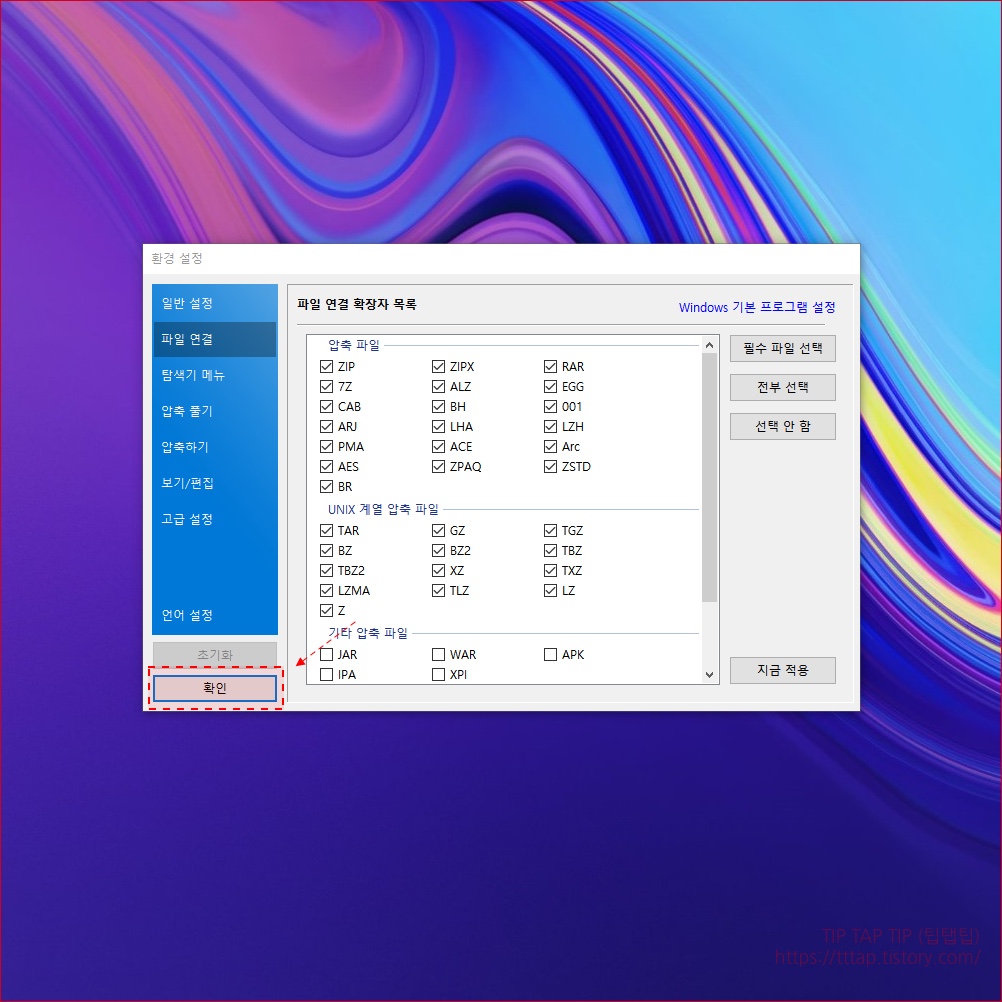Uncheck the ZIPX checkbox

[438, 366]
